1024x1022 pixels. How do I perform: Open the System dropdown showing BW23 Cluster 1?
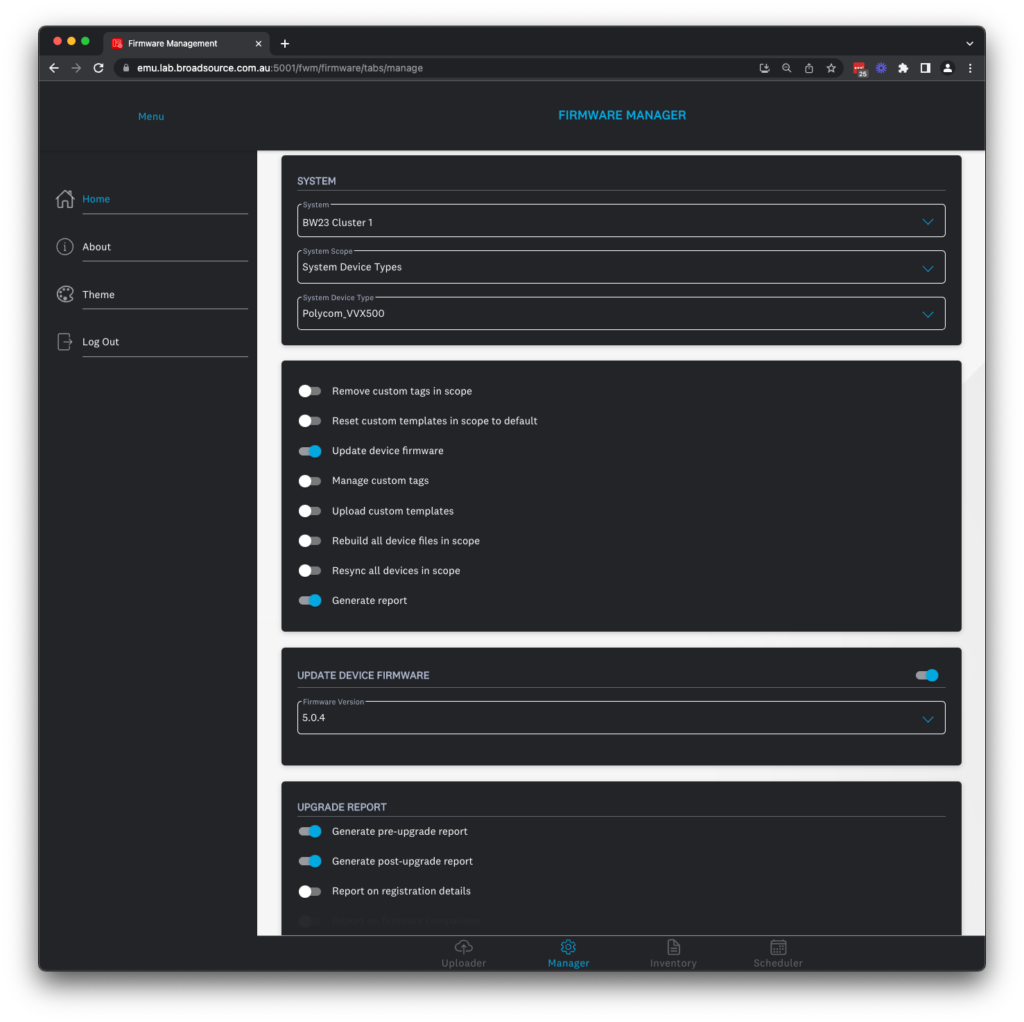tap(620, 221)
